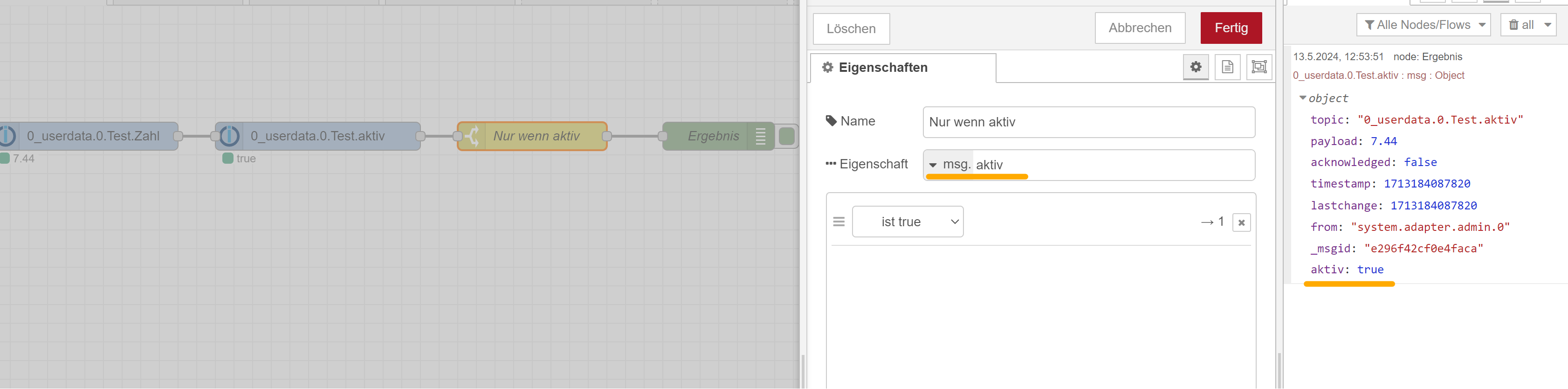Open the node description document icon
The height and width of the screenshot is (389, 1568).
coord(1227,67)
